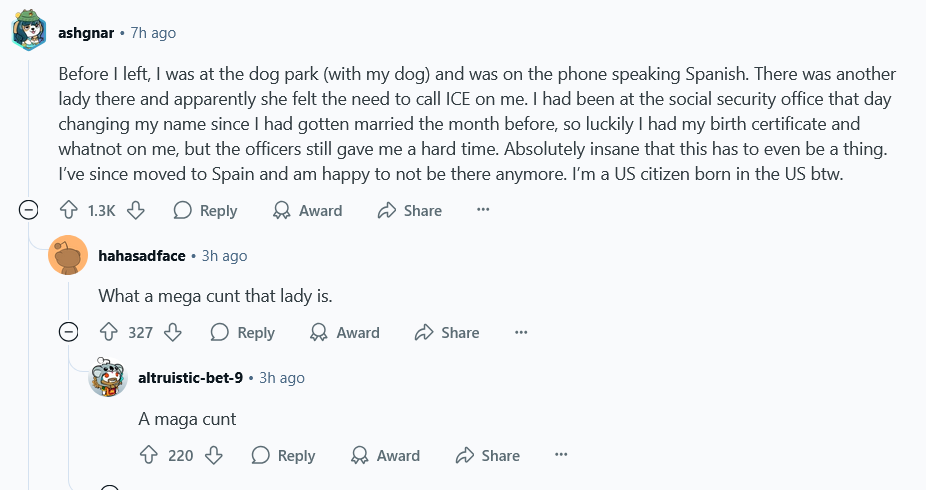Upvote altruistic-bet-9's comment
This screenshot has height=490, width=926.
click(x=149, y=455)
